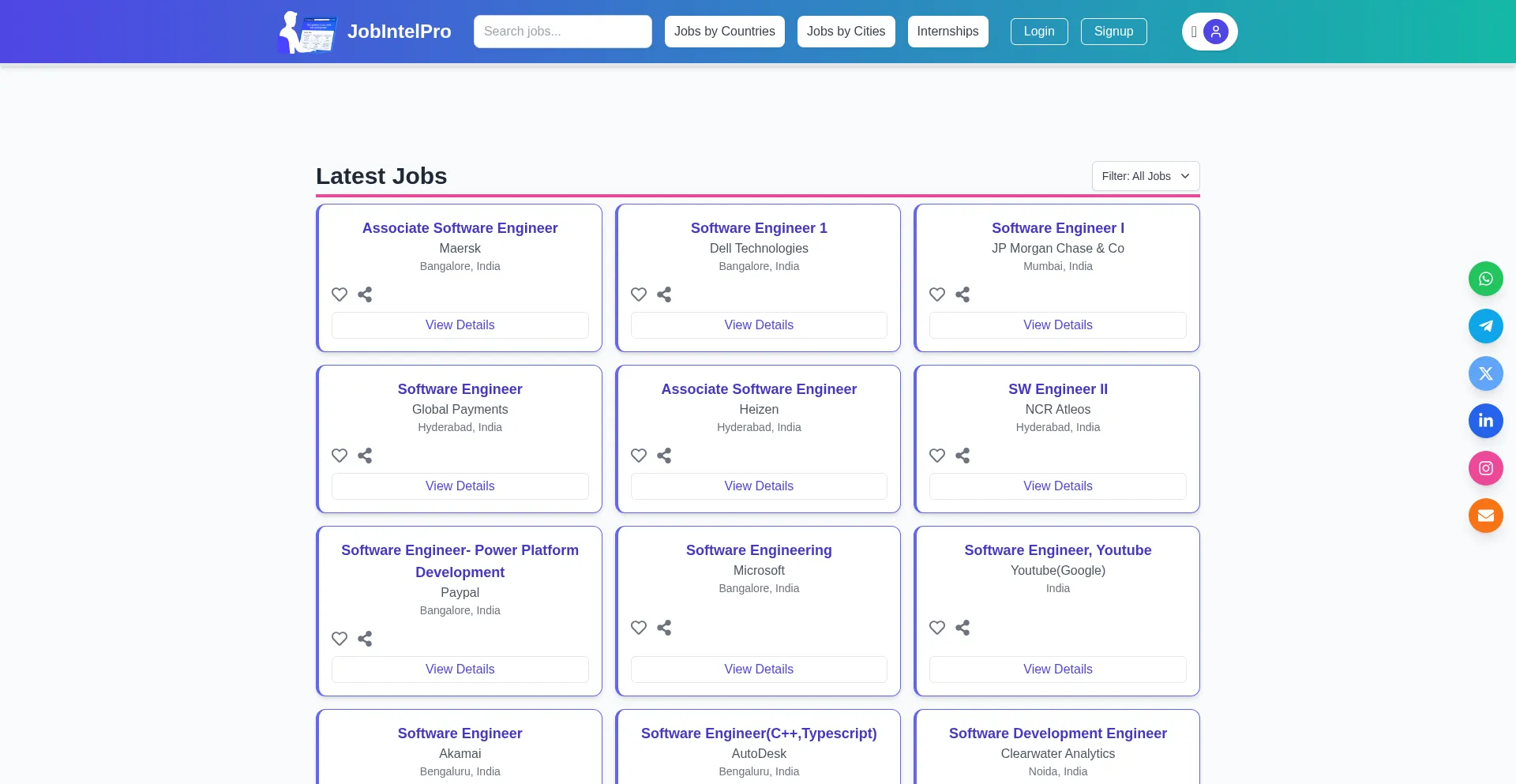View Details for Global Payments job
This screenshot has width=1516, height=784.
(460, 486)
